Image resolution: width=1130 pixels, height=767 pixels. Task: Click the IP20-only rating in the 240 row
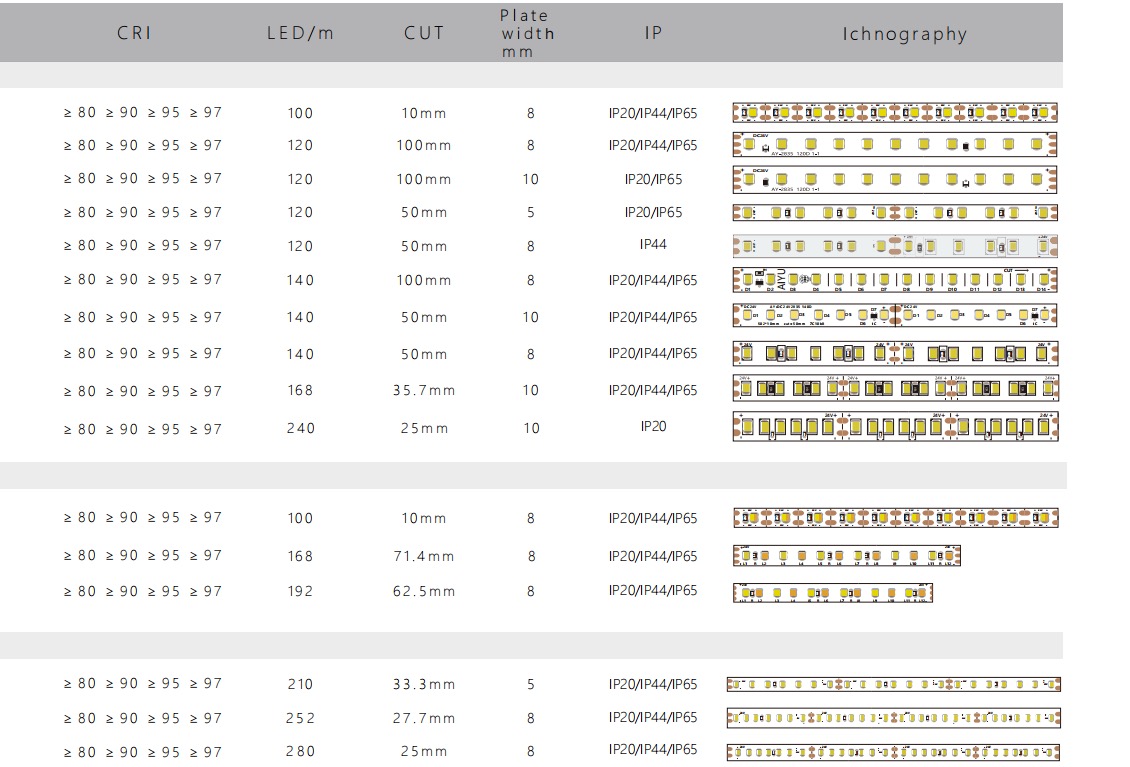point(653,427)
